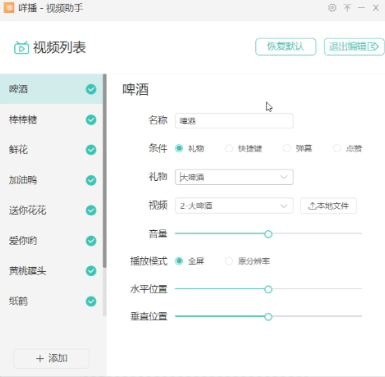Choose 全屏 playback mode
Image resolution: width=385 pixels, height=377 pixels.
coord(179,261)
